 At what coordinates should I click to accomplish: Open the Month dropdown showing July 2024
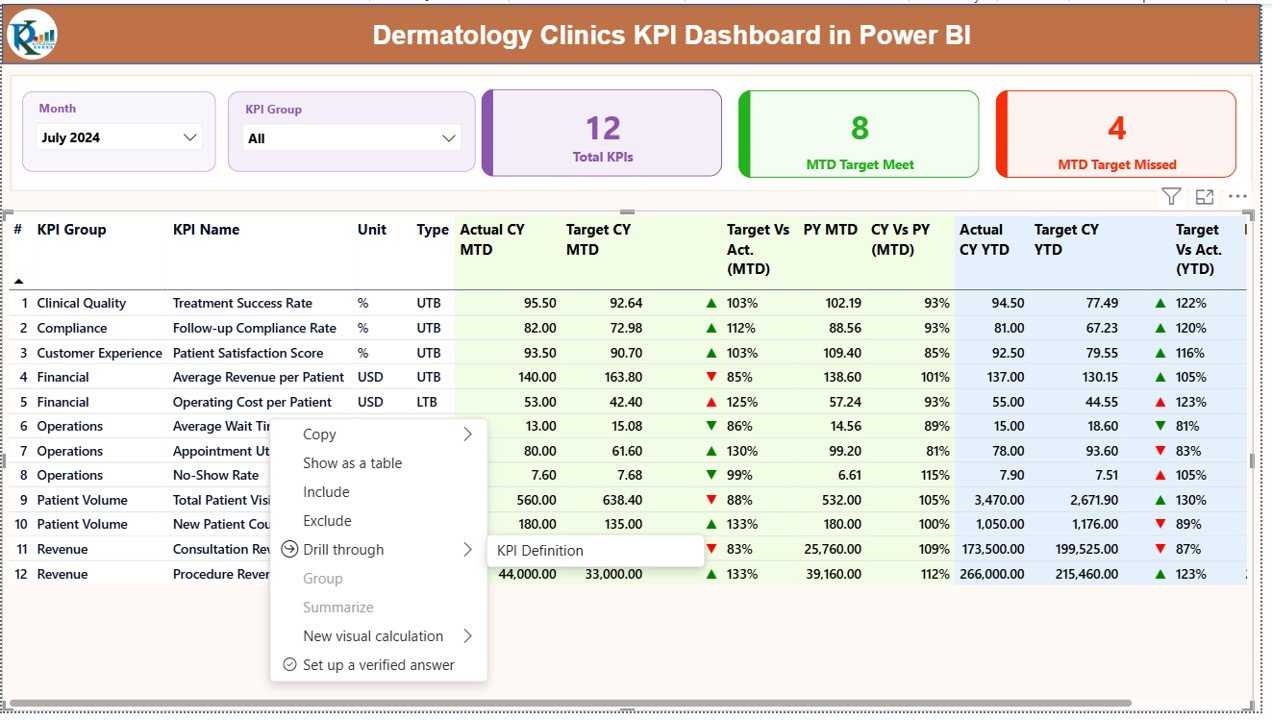point(119,138)
